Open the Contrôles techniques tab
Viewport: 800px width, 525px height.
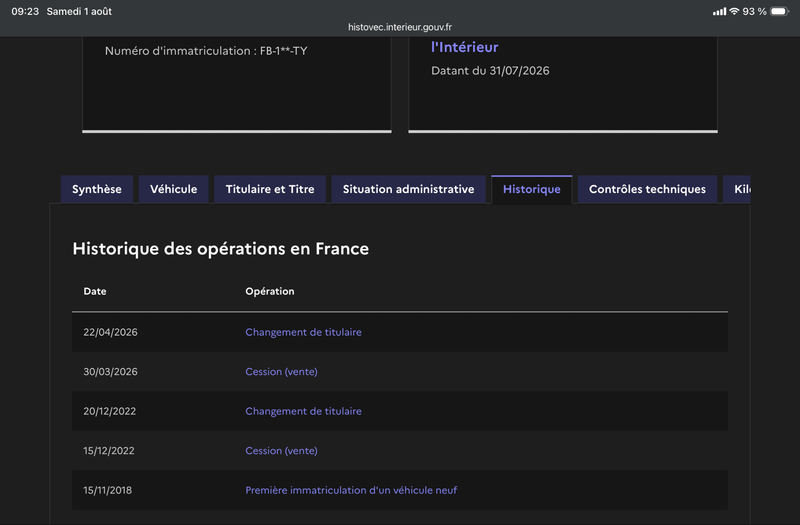(x=647, y=189)
